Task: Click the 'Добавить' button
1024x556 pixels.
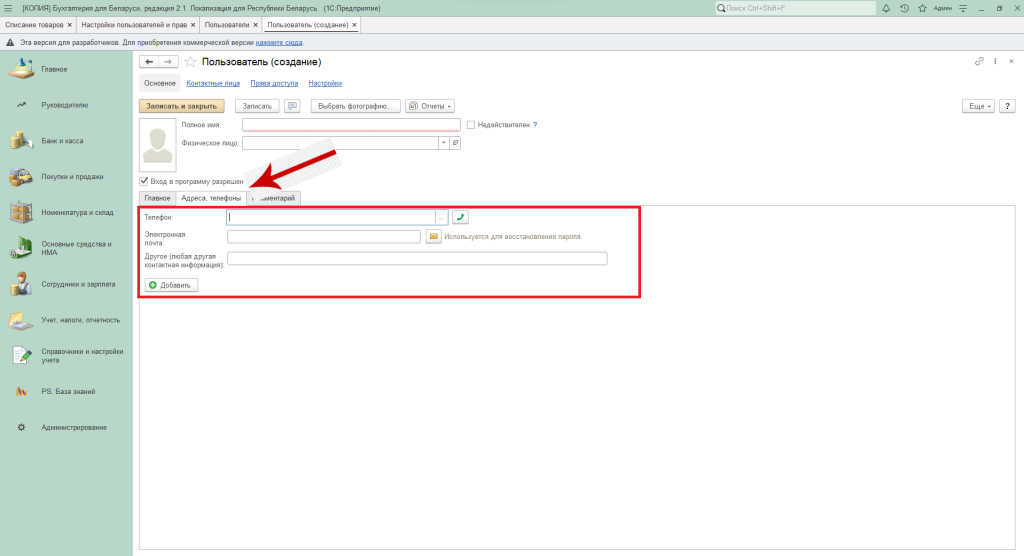Action: pyautogui.click(x=171, y=285)
